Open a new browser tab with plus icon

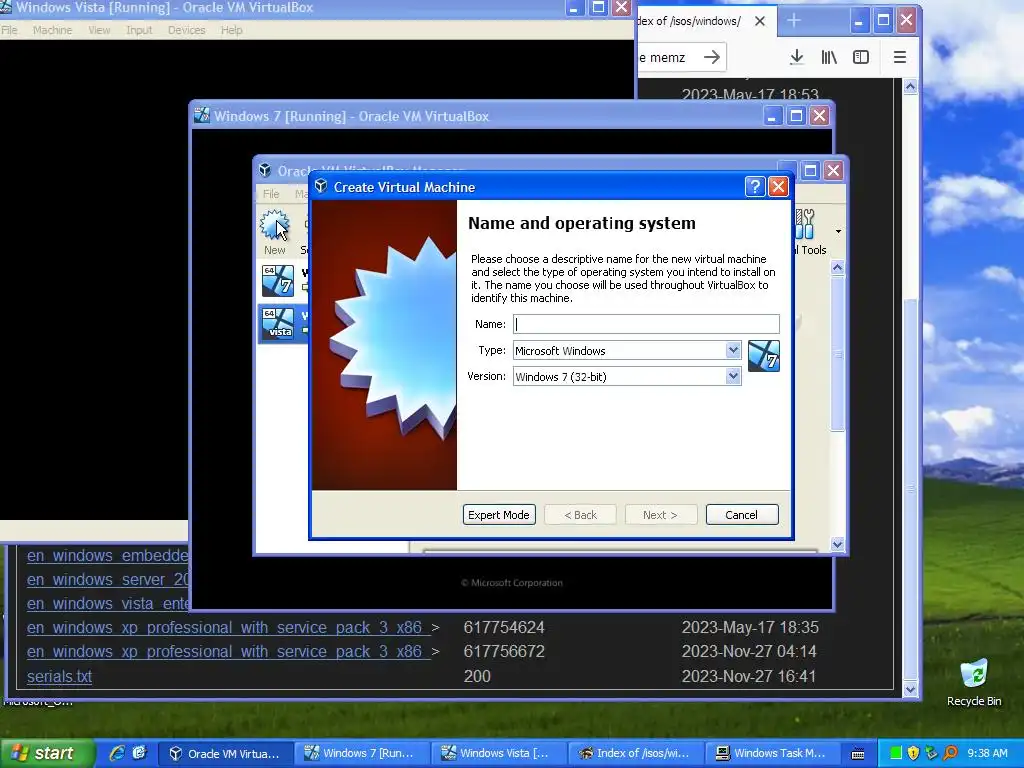pos(793,21)
